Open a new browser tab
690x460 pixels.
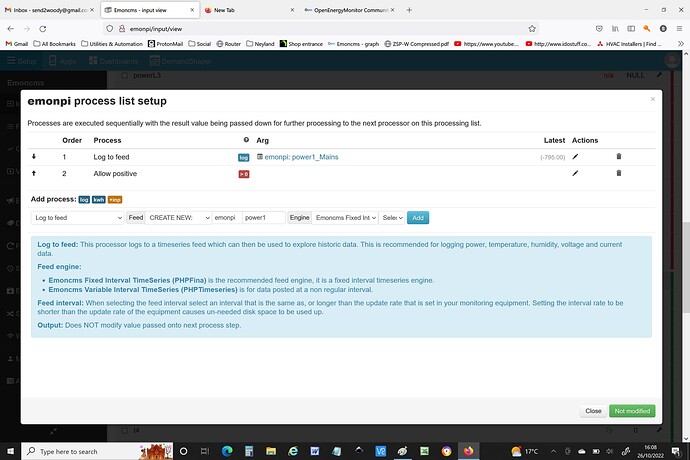point(409,10)
